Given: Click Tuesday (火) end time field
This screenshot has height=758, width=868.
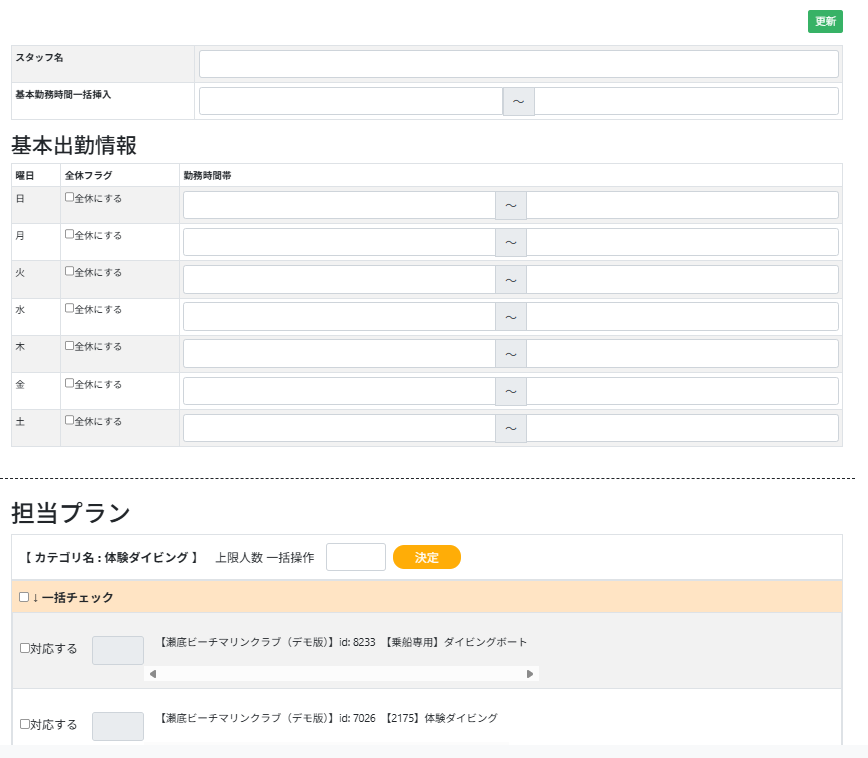Looking at the screenshot, I should (x=682, y=279).
